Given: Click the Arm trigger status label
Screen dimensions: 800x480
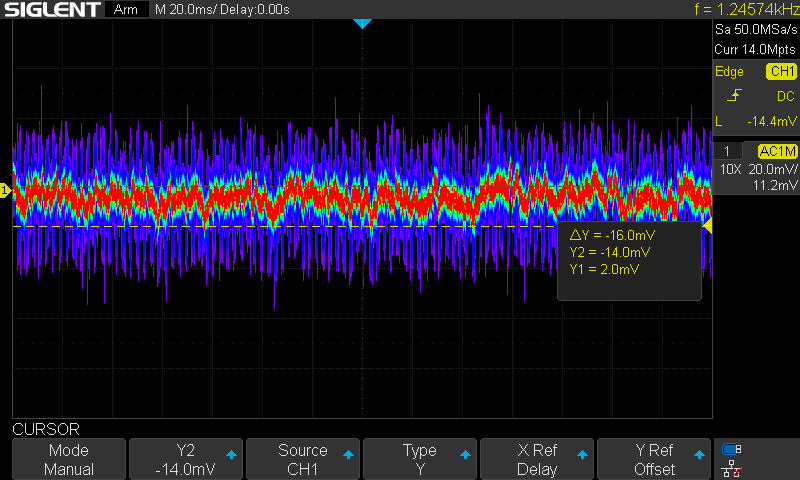Looking at the screenshot, I should tap(126, 9).
